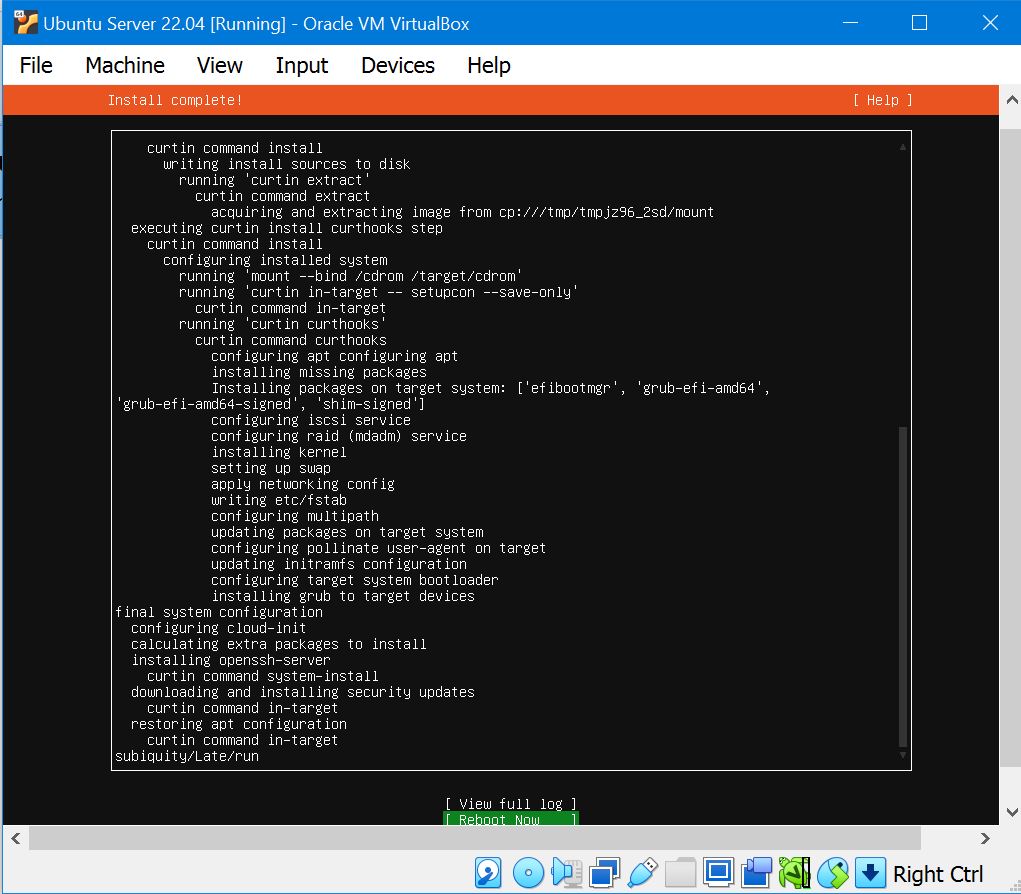Choose Reboot Now

[x=510, y=820]
